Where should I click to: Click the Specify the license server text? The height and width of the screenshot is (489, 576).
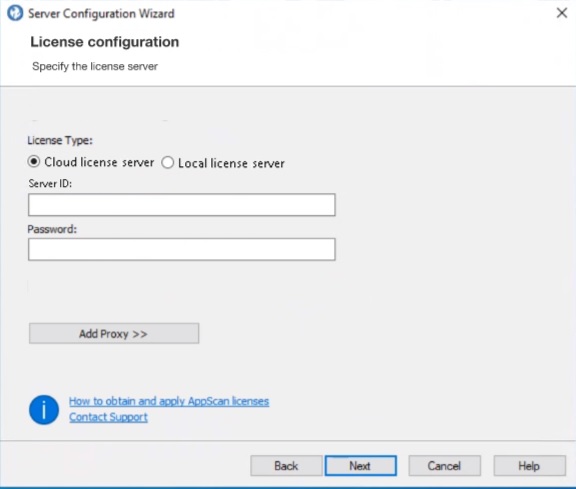95,66
